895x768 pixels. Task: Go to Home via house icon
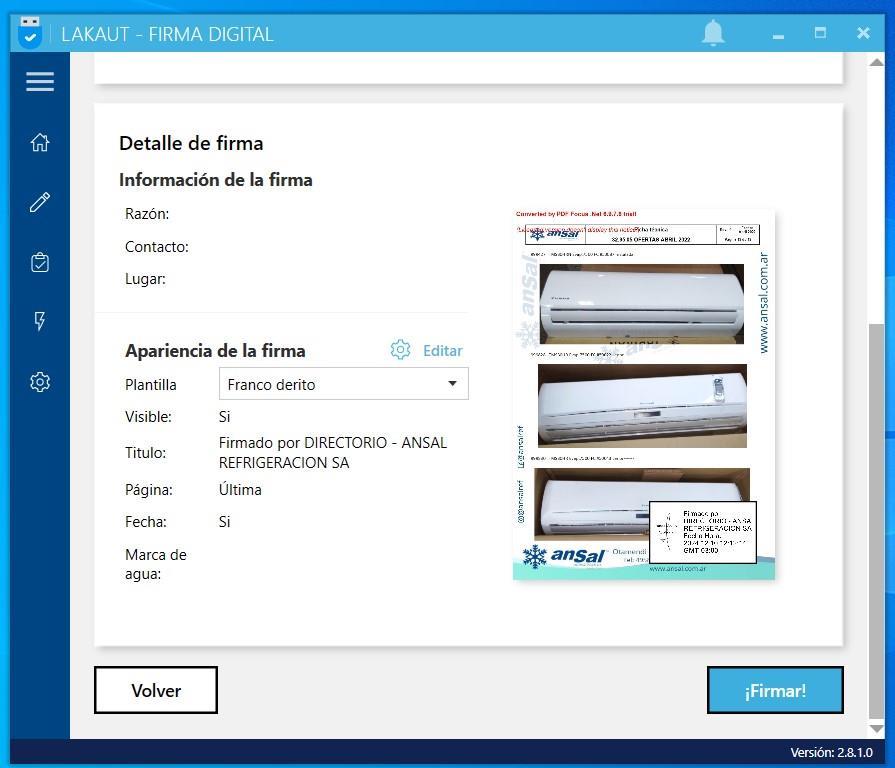pos(40,142)
